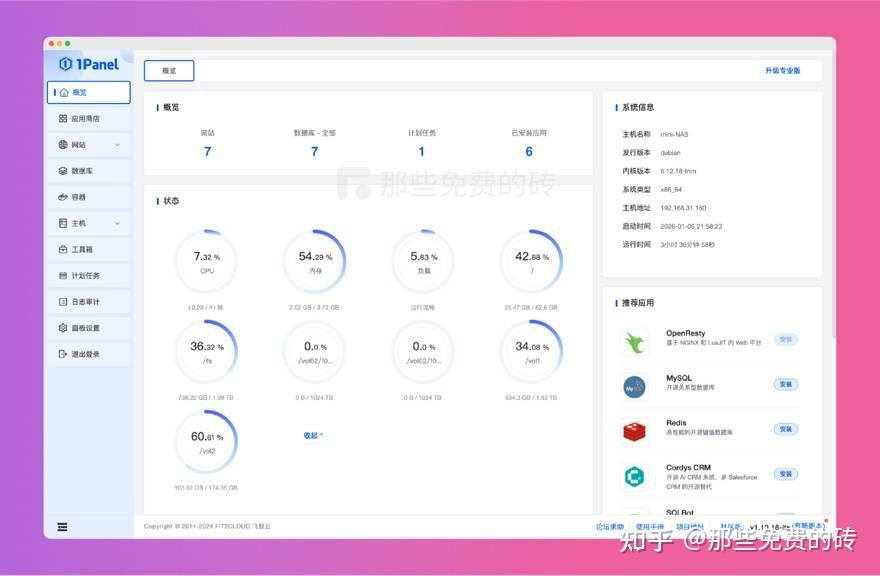Click the 内存 54.29% memory gauge
The width and height of the screenshot is (880, 576).
point(315,261)
